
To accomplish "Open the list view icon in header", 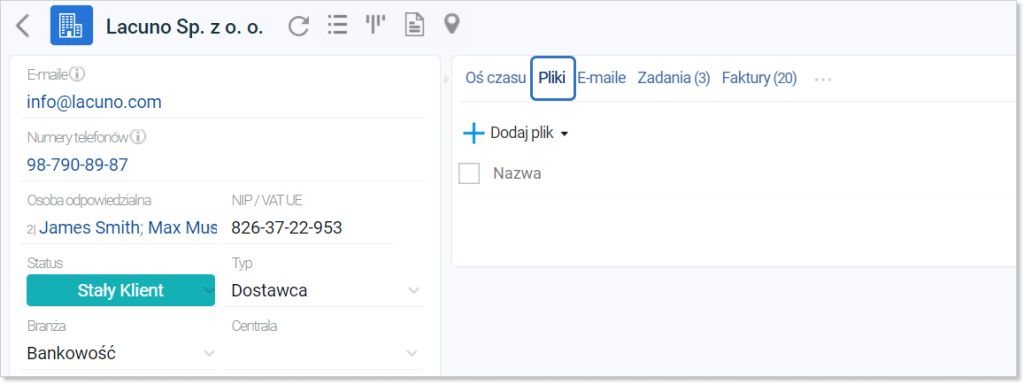I will 337,25.
